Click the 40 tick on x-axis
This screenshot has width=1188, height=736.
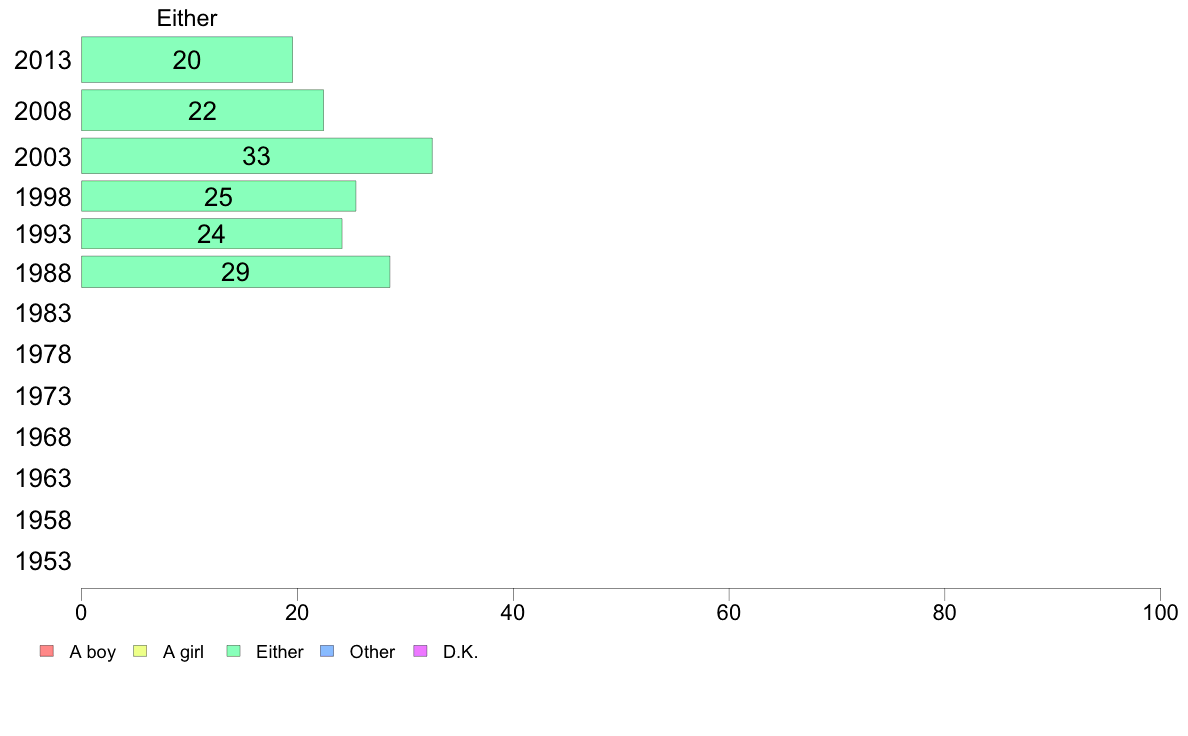click(513, 612)
